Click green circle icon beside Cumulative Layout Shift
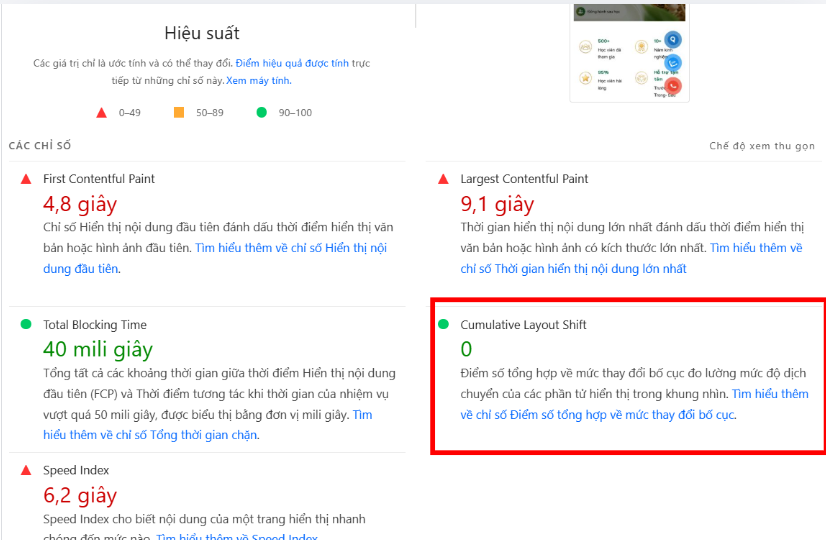The height and width of the screenshot is (540, 826). point(443,324)
